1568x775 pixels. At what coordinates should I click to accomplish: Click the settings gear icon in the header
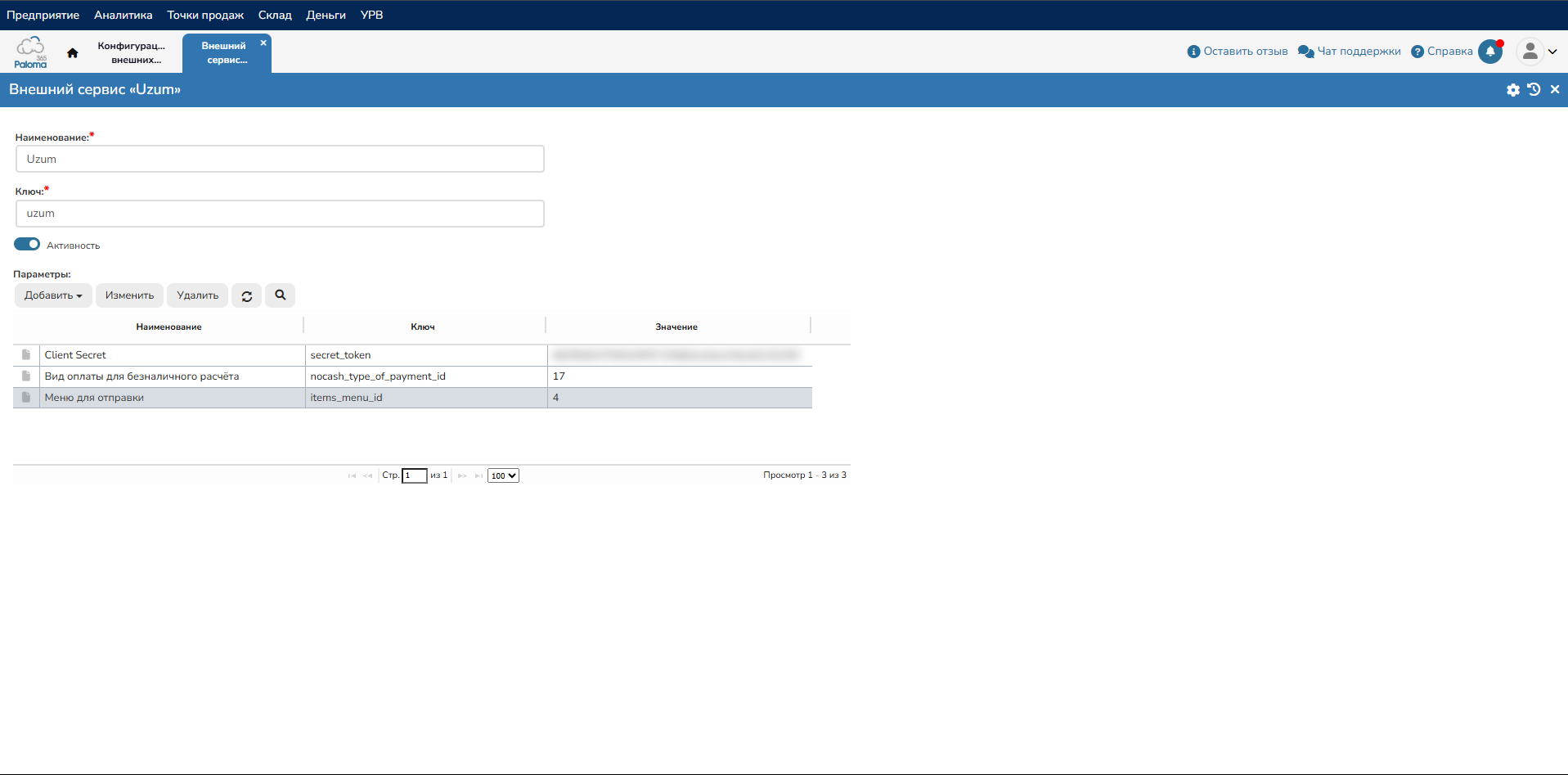(x=1512, y=90)
